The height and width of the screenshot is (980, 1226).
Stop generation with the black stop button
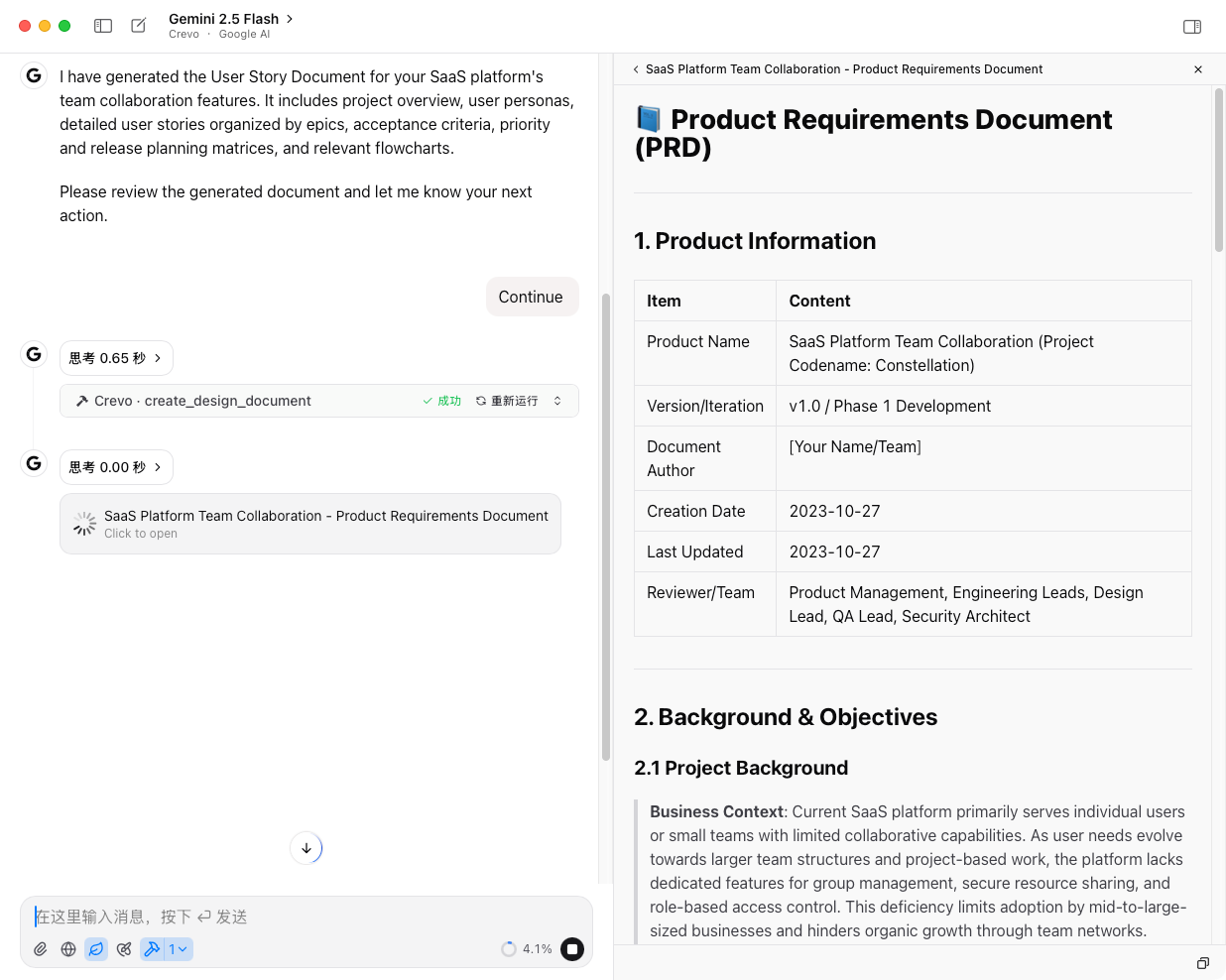pos(572,949)
